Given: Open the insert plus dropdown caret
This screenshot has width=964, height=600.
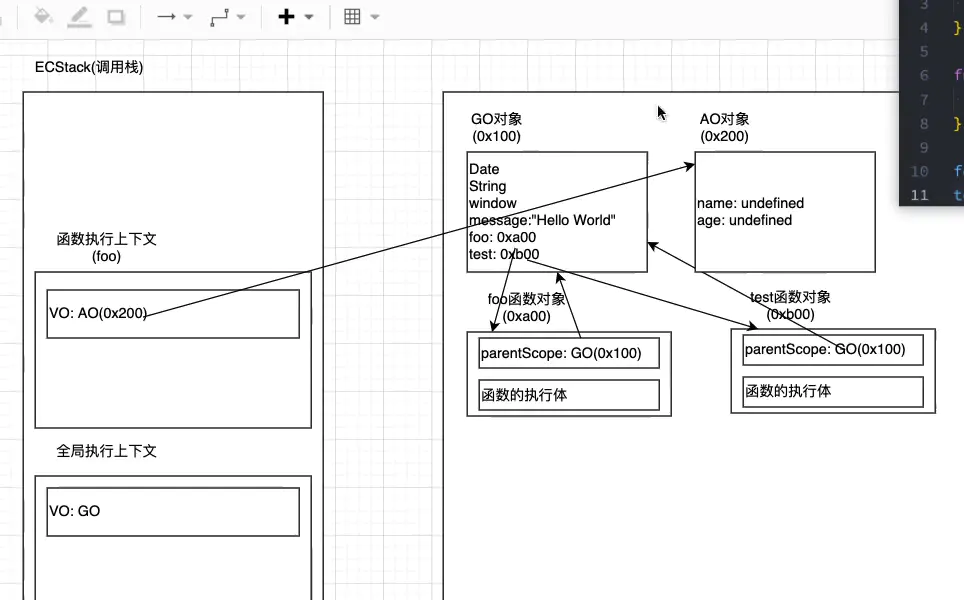Looking at the screenshot, I should click(x=308, y=17).
